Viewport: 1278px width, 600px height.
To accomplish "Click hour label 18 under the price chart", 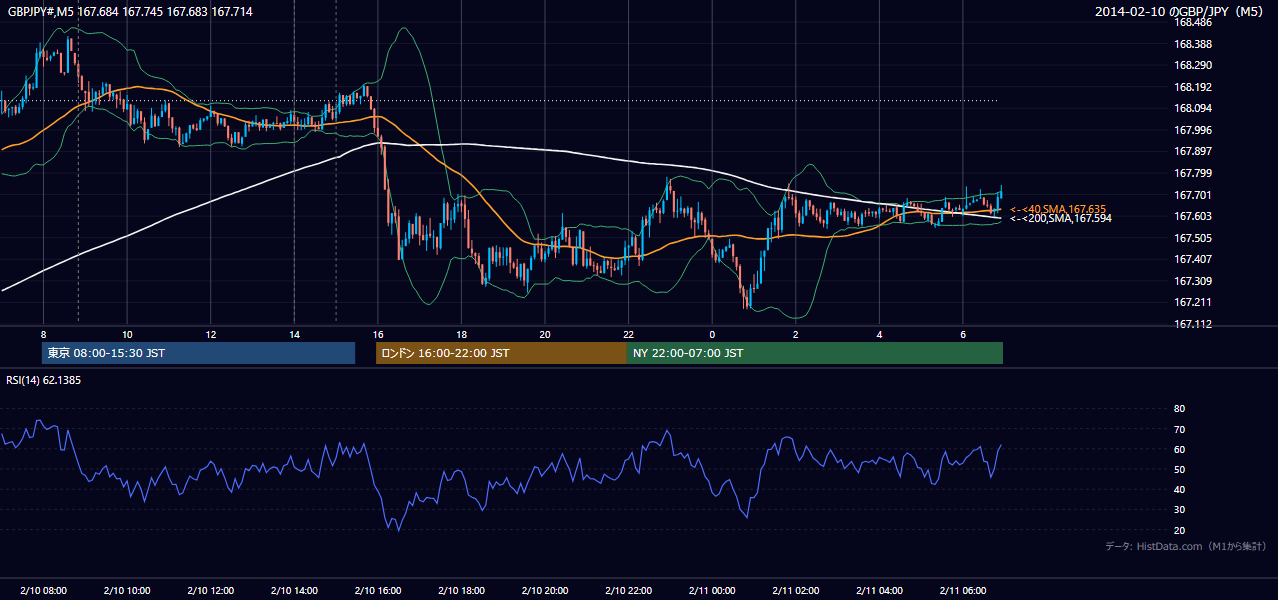I will [x=461, y=334].
